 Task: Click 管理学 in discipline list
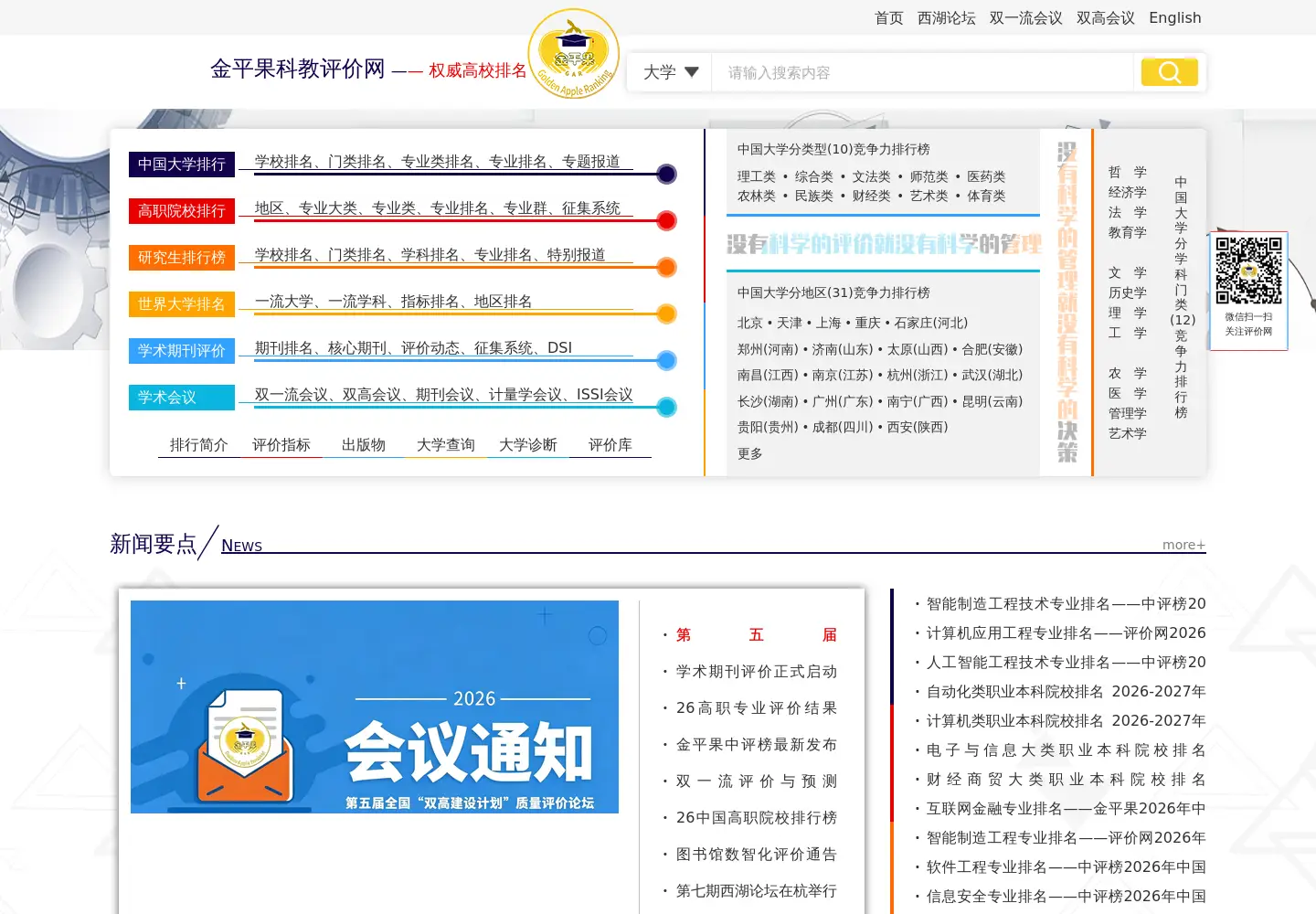click(1127, 413)
